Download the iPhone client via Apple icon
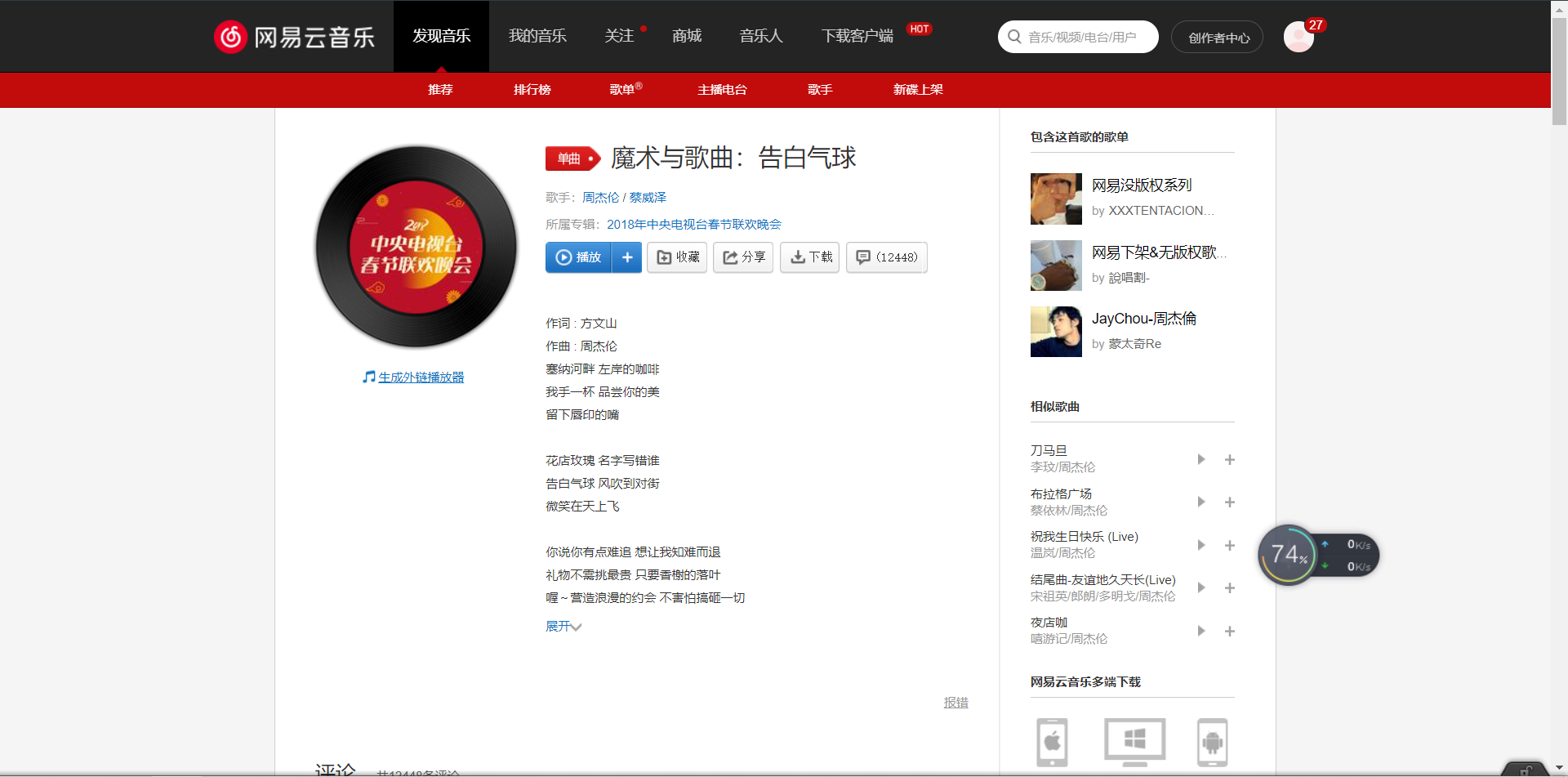Viewport: 1568px width, 777px height. [1052, 742]
